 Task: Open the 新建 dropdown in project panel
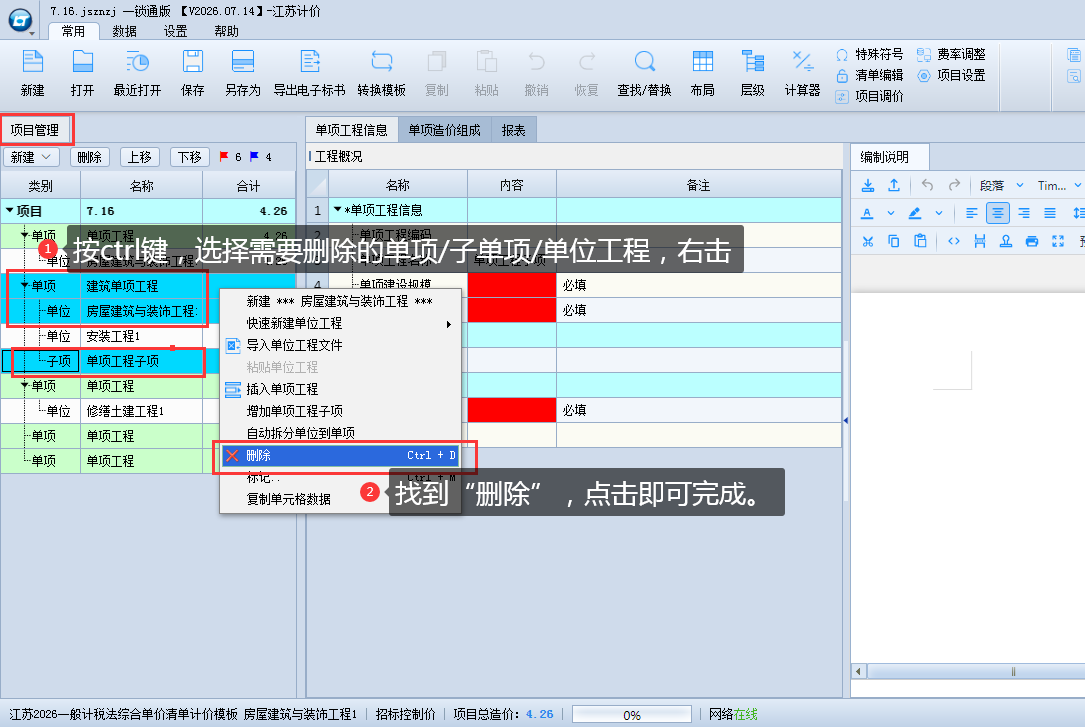click(x=31, y=157)
